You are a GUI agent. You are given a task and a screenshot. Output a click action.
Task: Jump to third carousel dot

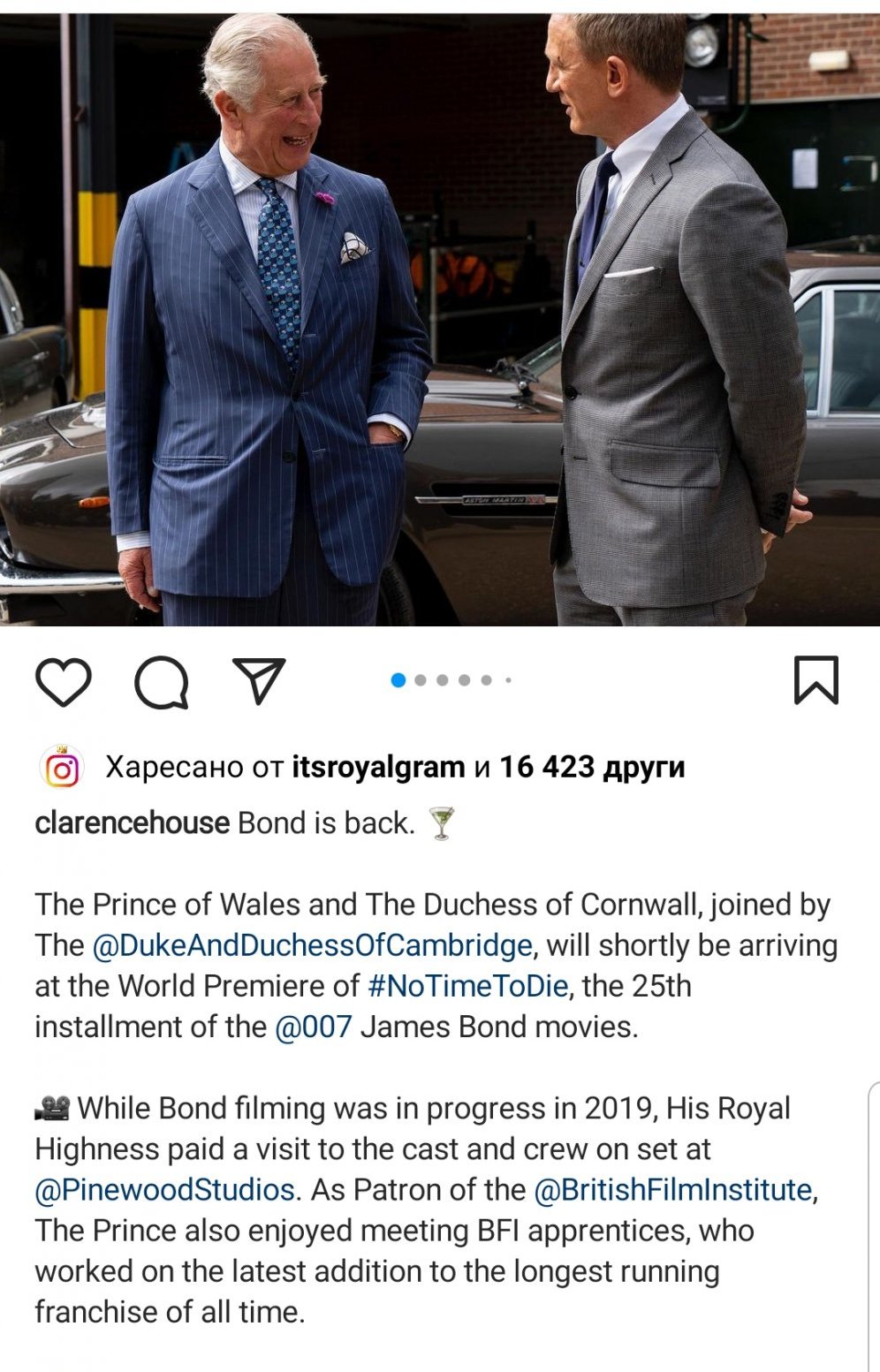[x=443, y=680]
